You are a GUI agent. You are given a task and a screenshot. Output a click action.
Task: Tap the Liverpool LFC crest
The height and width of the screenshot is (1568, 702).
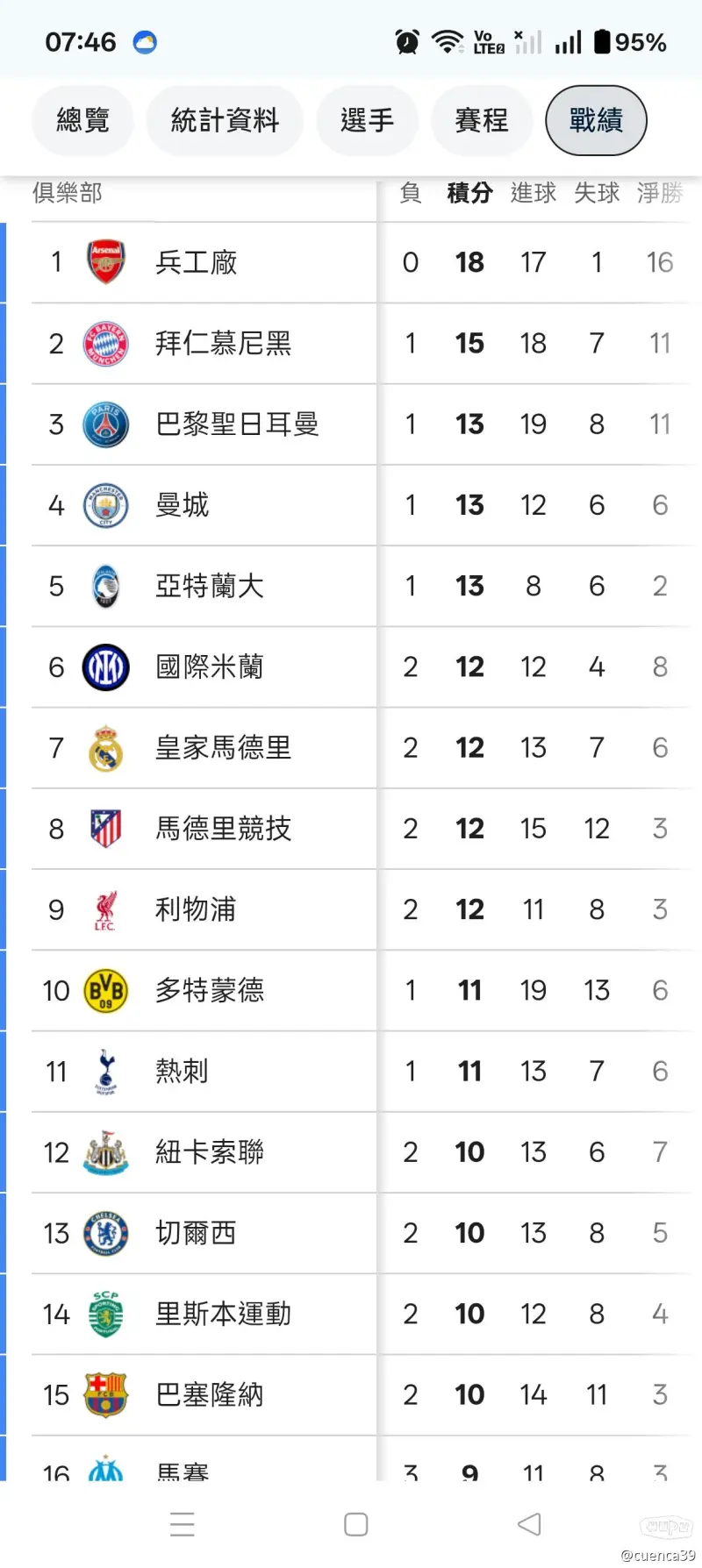(105, 910)
